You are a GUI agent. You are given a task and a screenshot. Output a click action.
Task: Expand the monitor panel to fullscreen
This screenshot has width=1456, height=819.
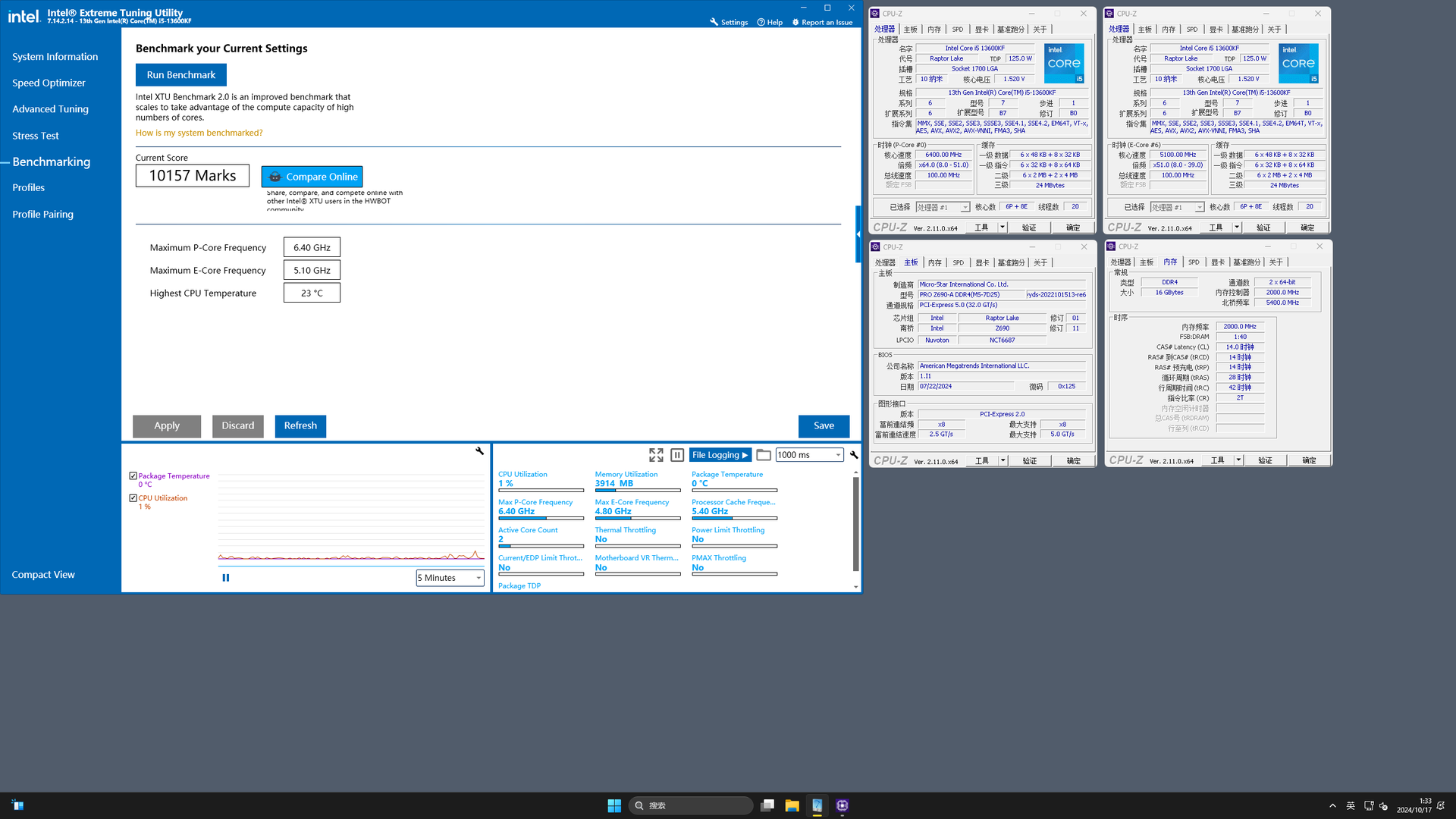coord(656,455)
